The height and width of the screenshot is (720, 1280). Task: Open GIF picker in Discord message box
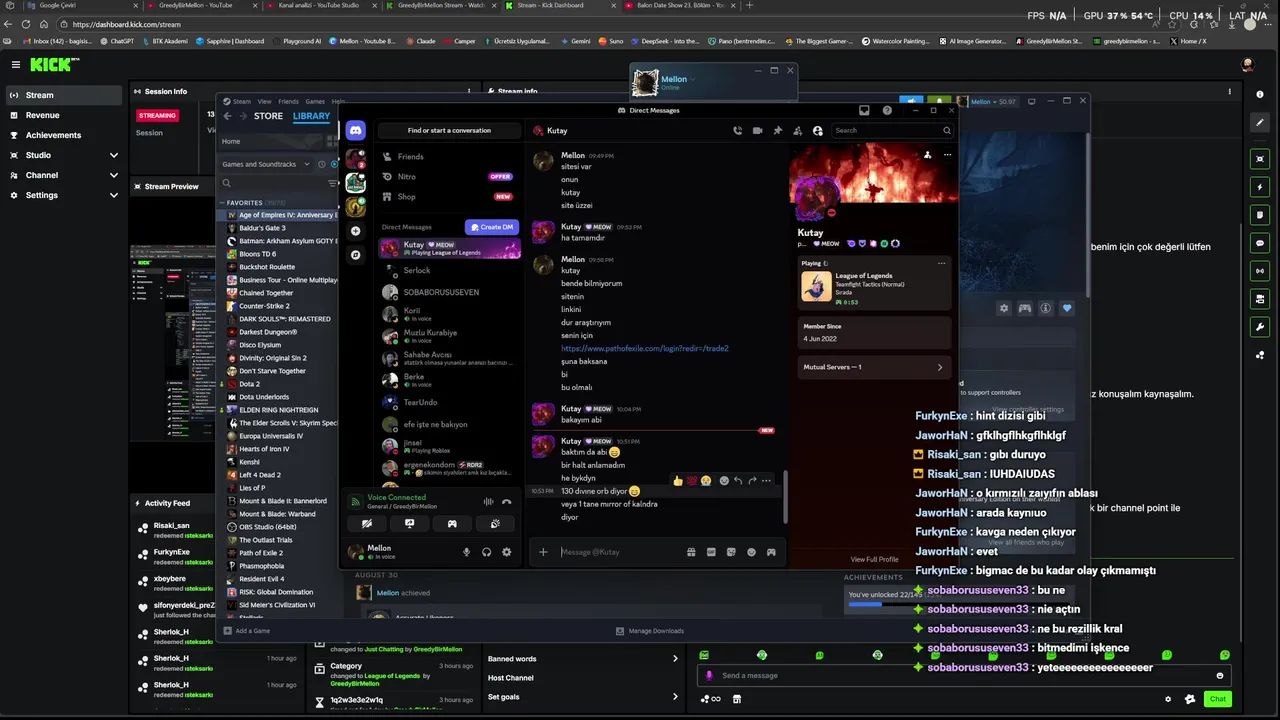pyautogui.click(x=711, y=552)
